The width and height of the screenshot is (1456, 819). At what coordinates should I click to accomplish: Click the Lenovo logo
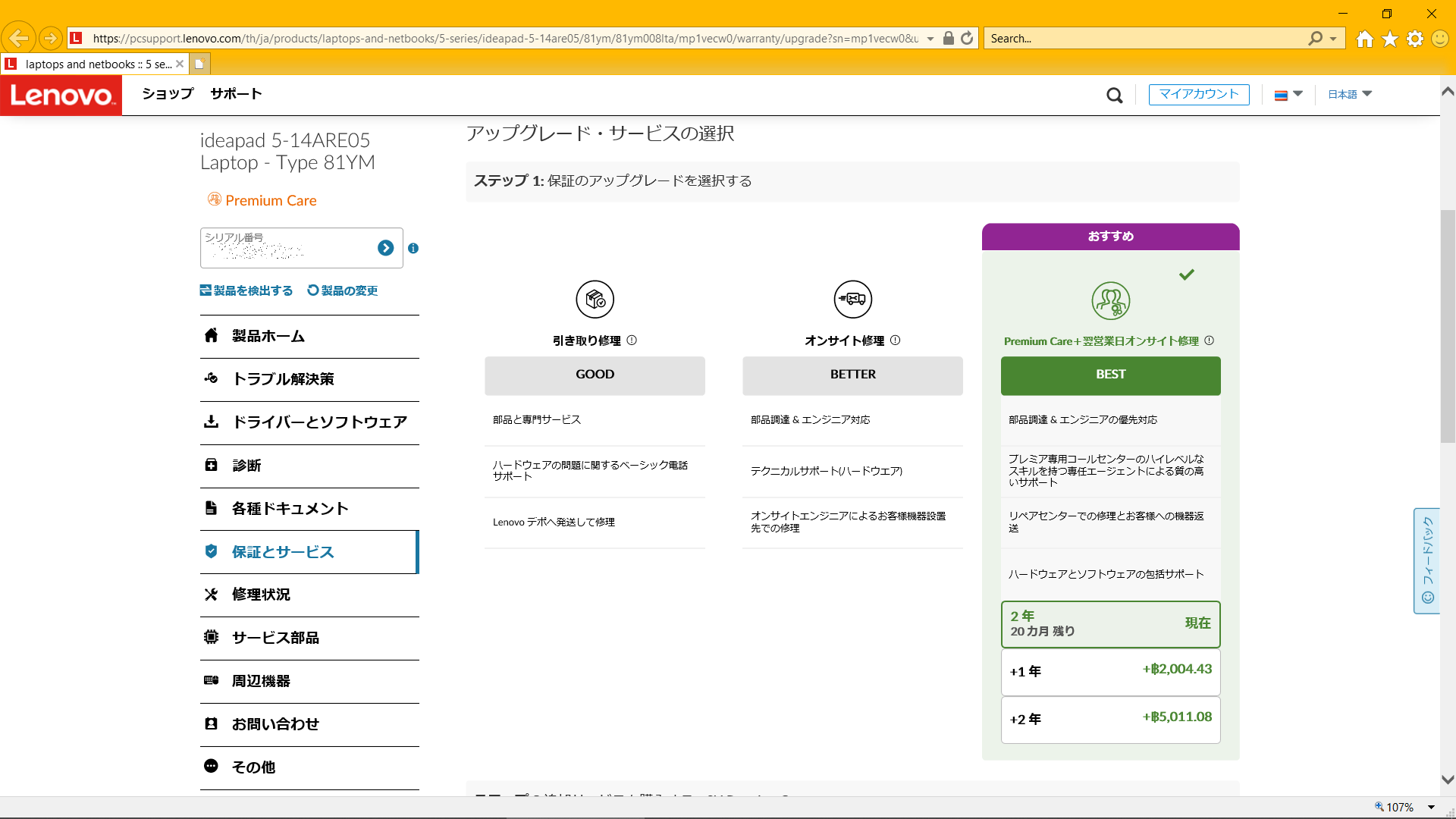[x=61, y=95]
